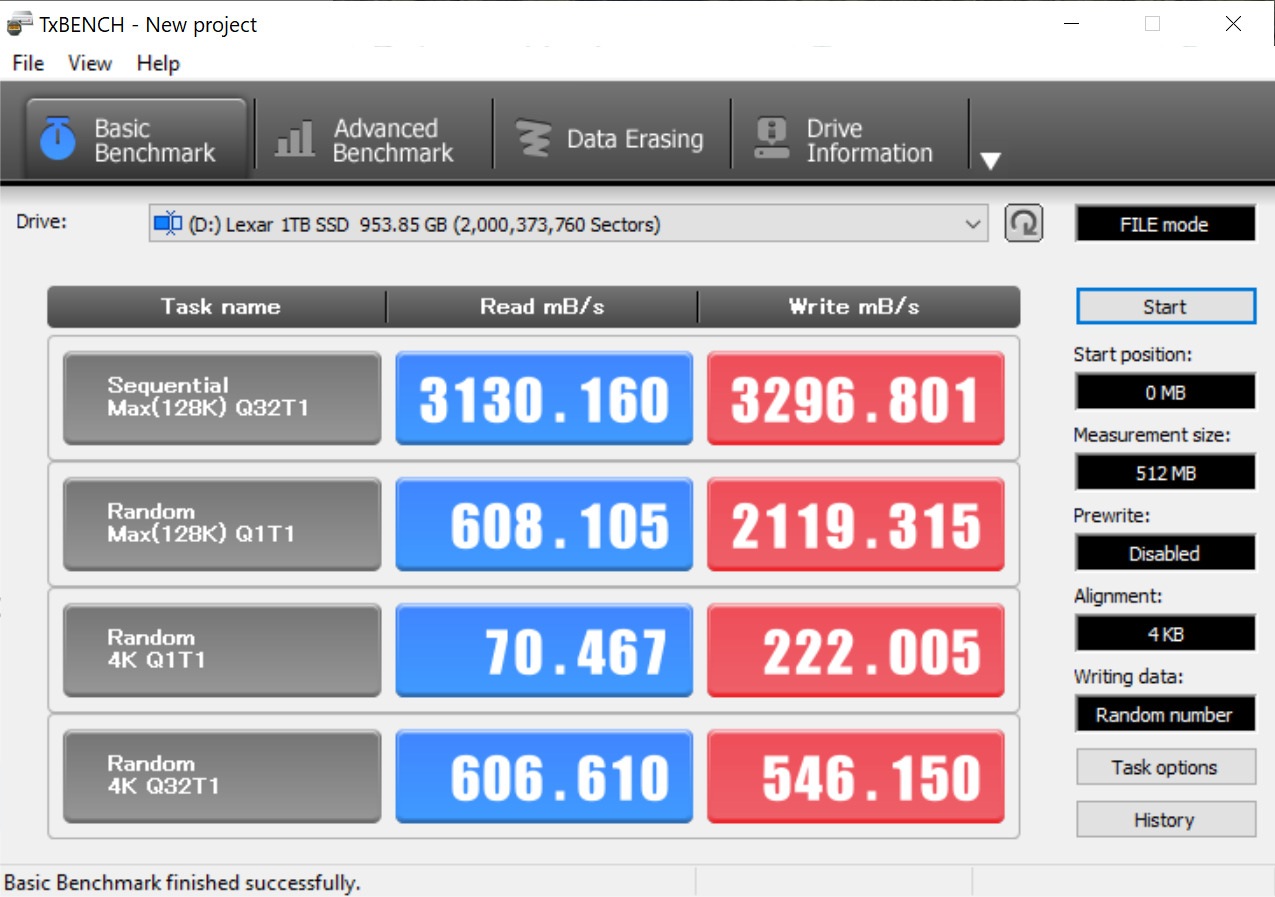Click the Writing data Random number field
1275x897 pixels.
tap(1164, 714)
